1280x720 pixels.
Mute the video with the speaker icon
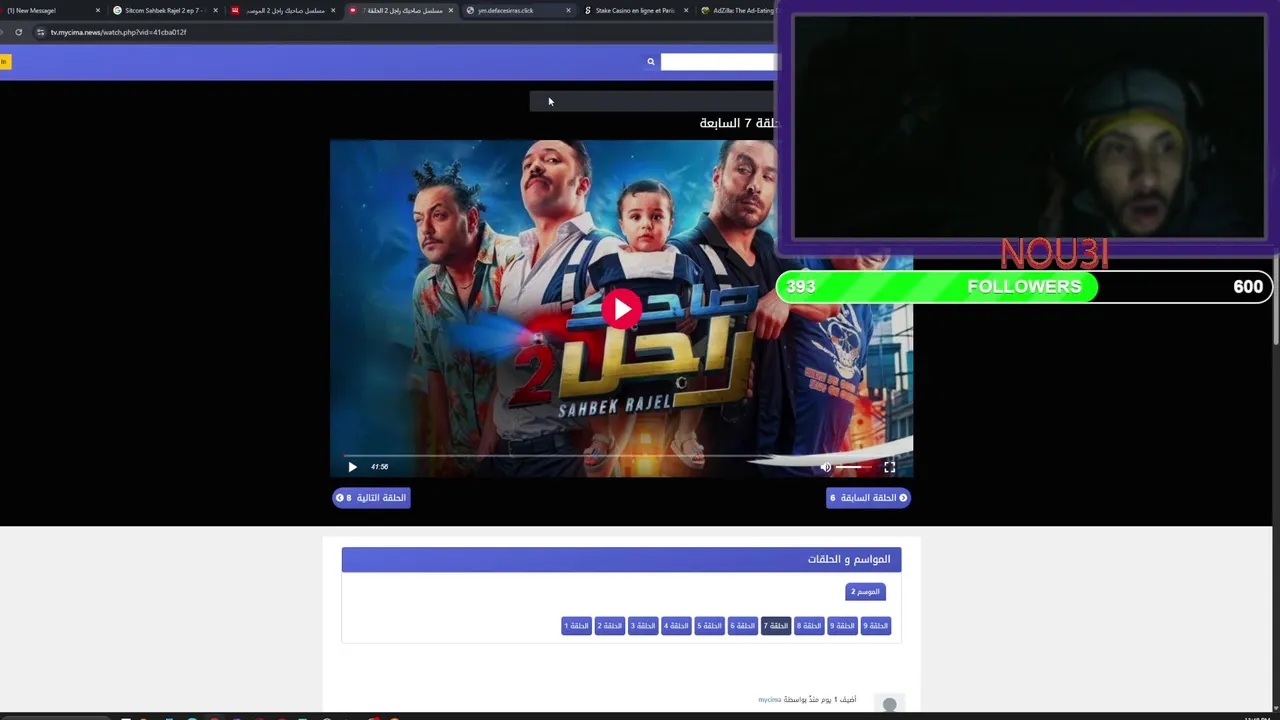point(825,467)
